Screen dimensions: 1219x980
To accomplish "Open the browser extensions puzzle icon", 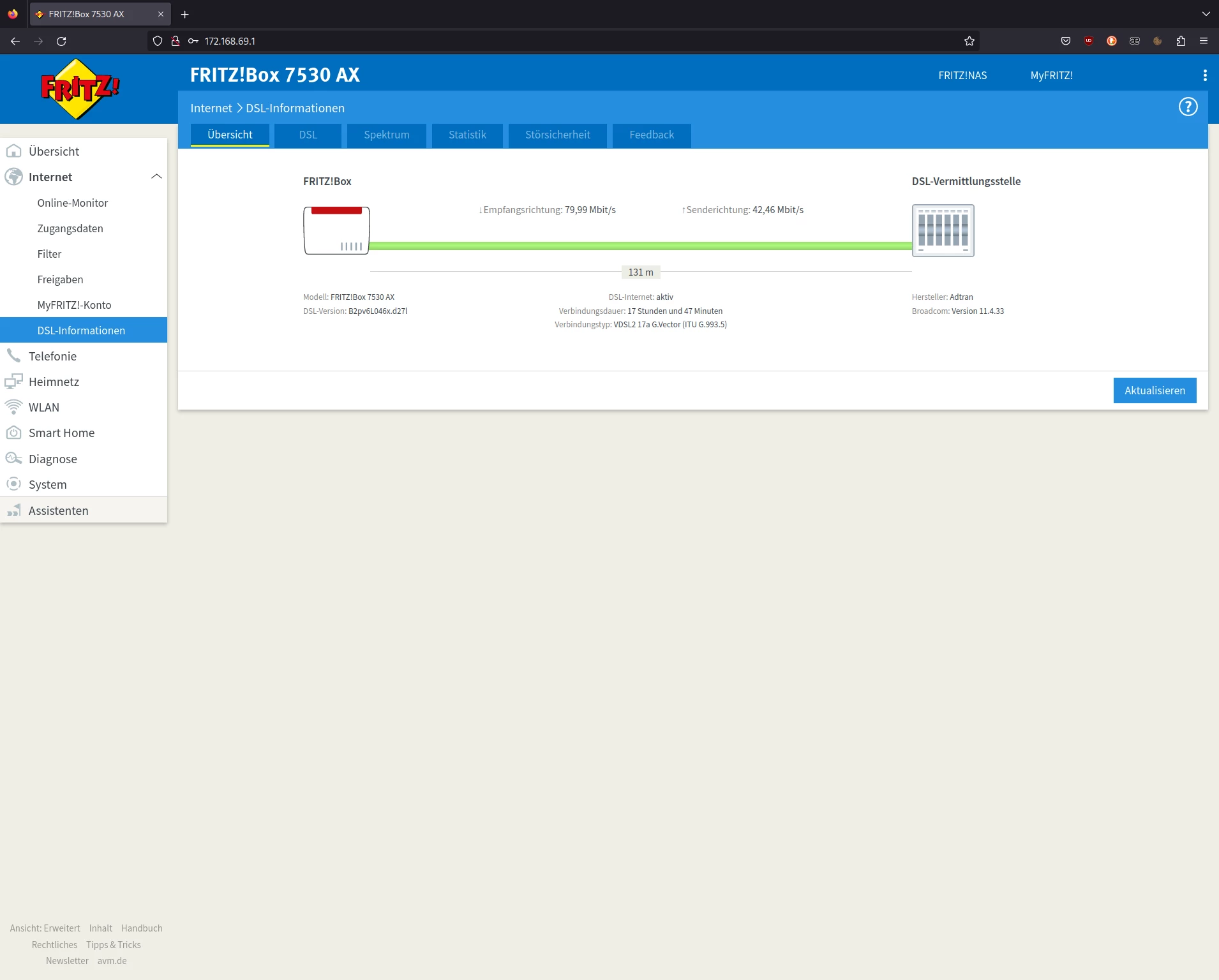I will [1181, 41].
